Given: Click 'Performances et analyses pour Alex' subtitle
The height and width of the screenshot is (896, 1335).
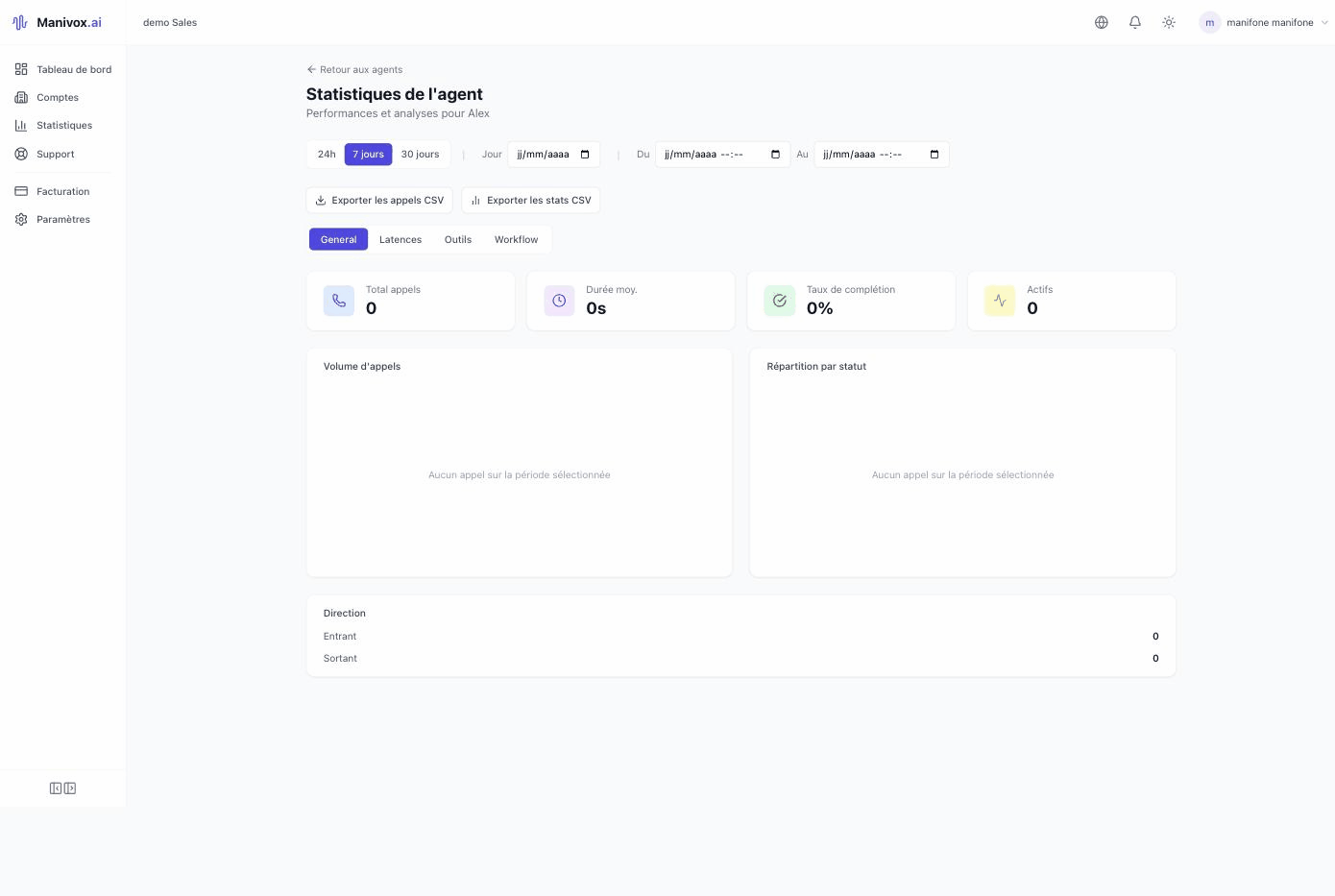Looking at the screenshot, I should [x=398, y=113].
